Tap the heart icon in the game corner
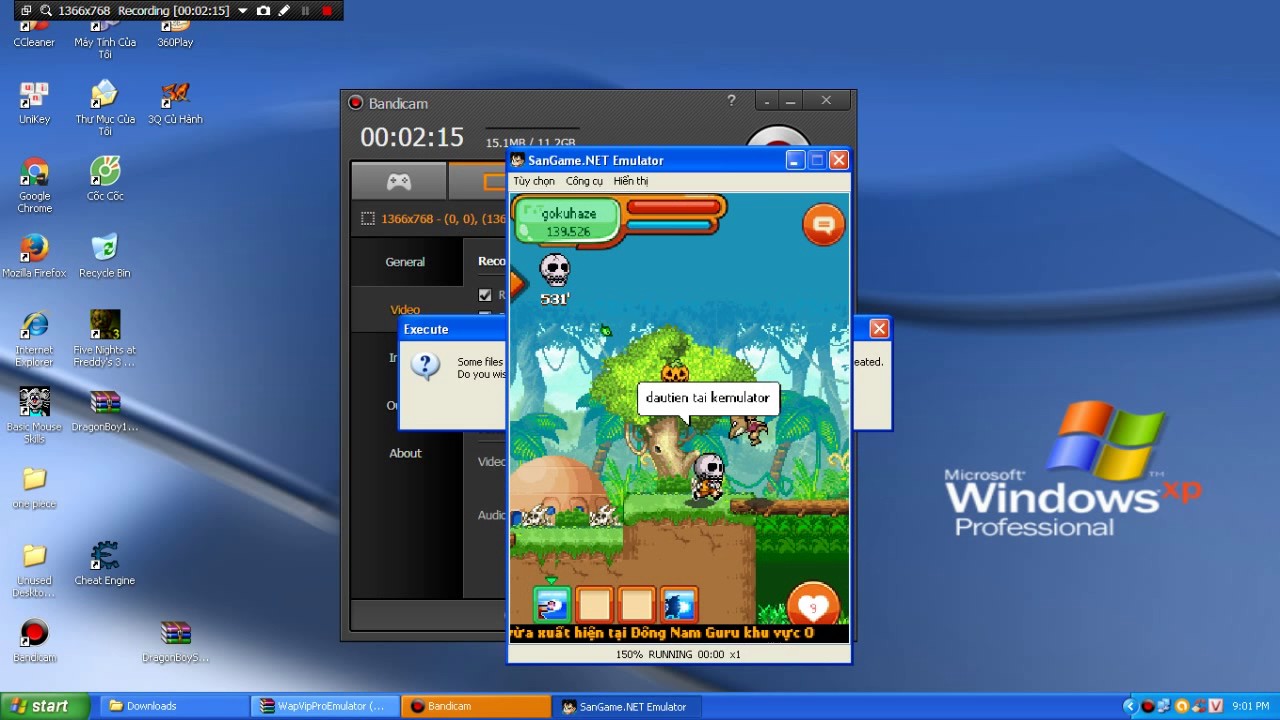 (x=813, y=605)
